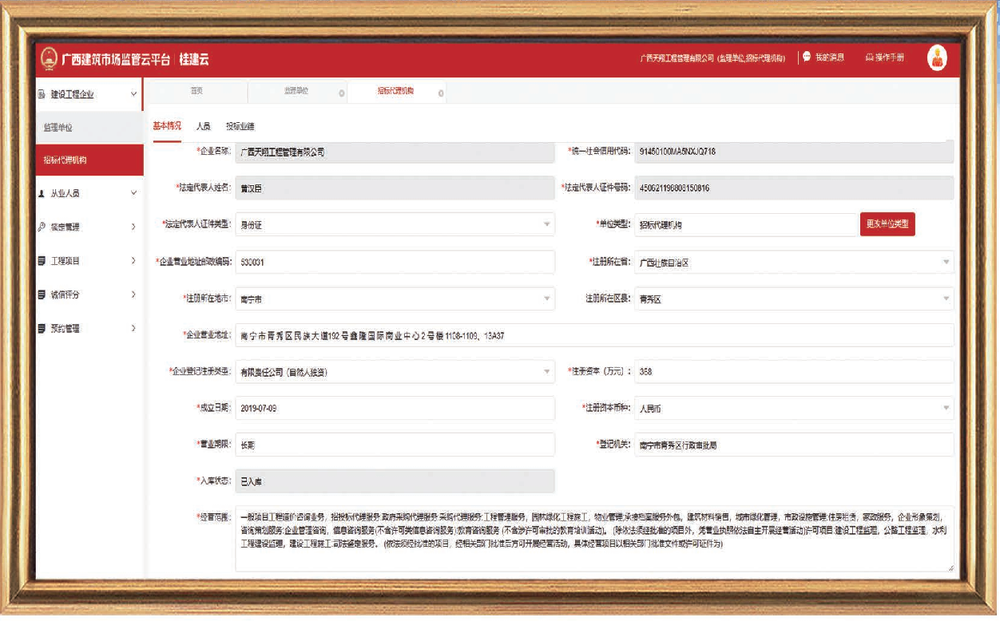Click the national emblem logo in header
The height and width of the screenshot is (621, 1000).
[49, 59]
